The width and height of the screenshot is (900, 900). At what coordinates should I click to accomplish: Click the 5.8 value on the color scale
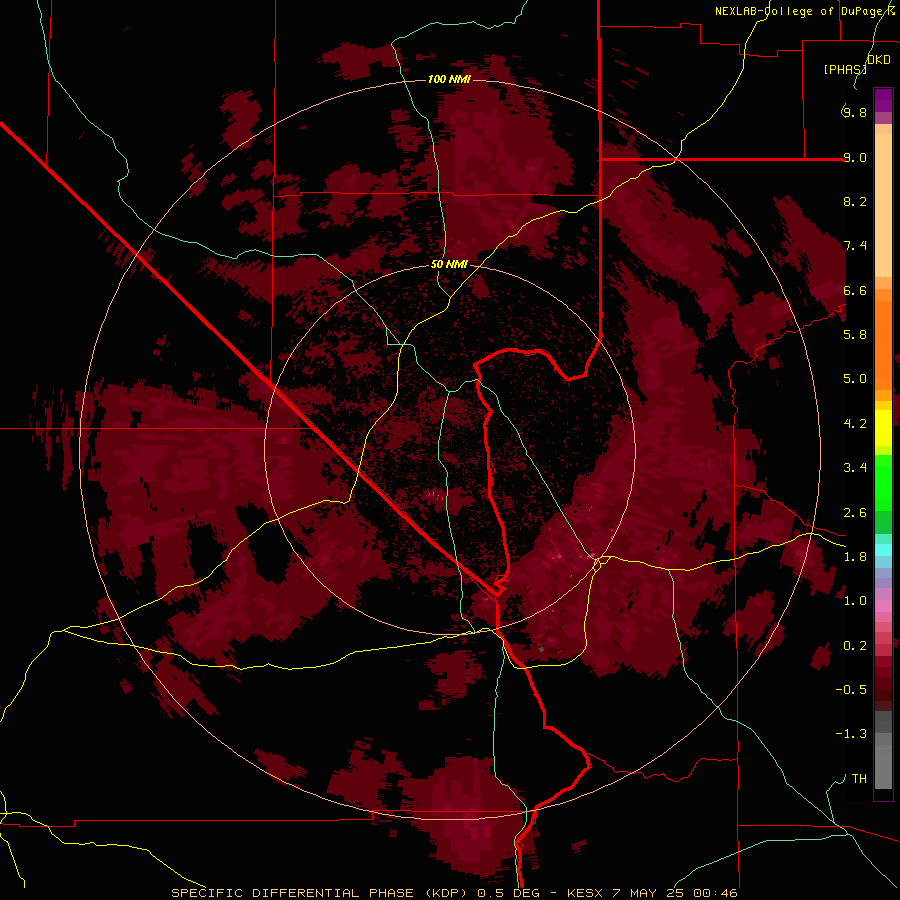[x=855, y=335]
